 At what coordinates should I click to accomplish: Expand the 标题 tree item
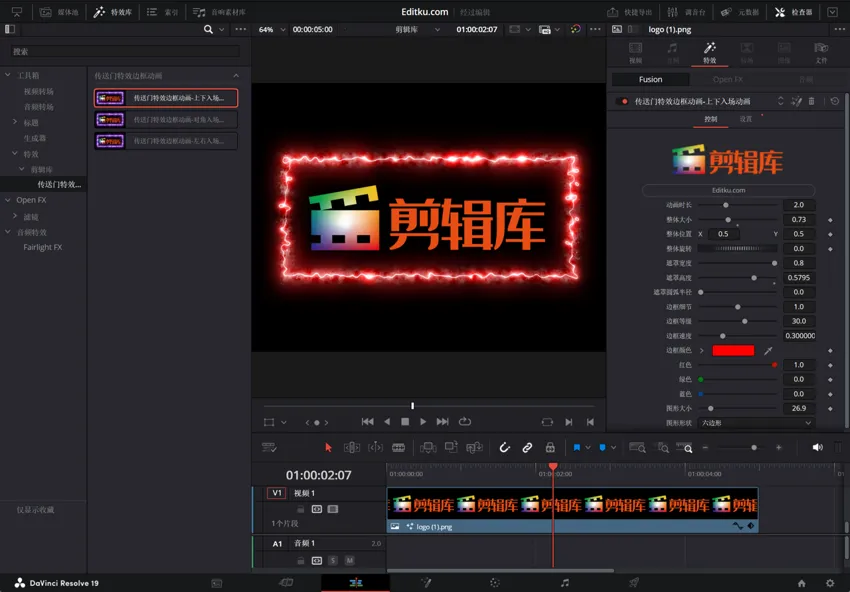[x=15, y=122]
